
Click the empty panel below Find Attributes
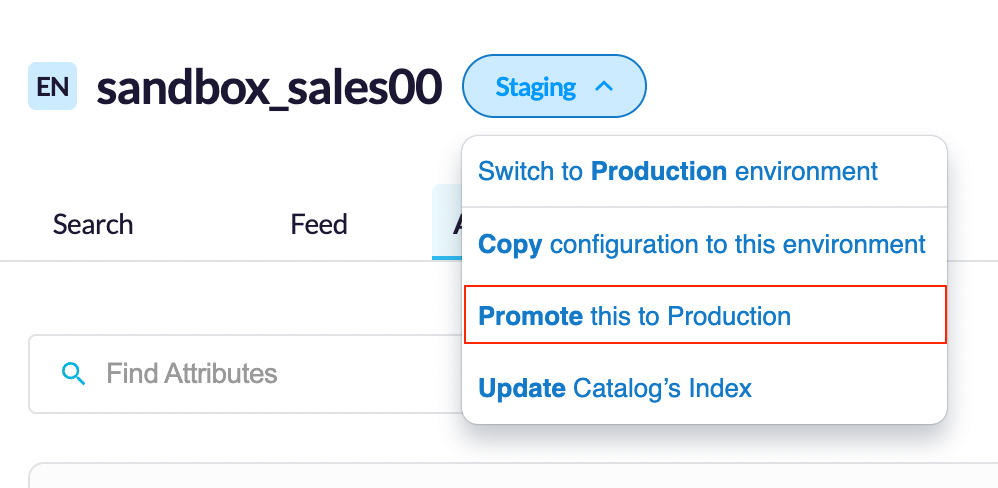[513, 476]
